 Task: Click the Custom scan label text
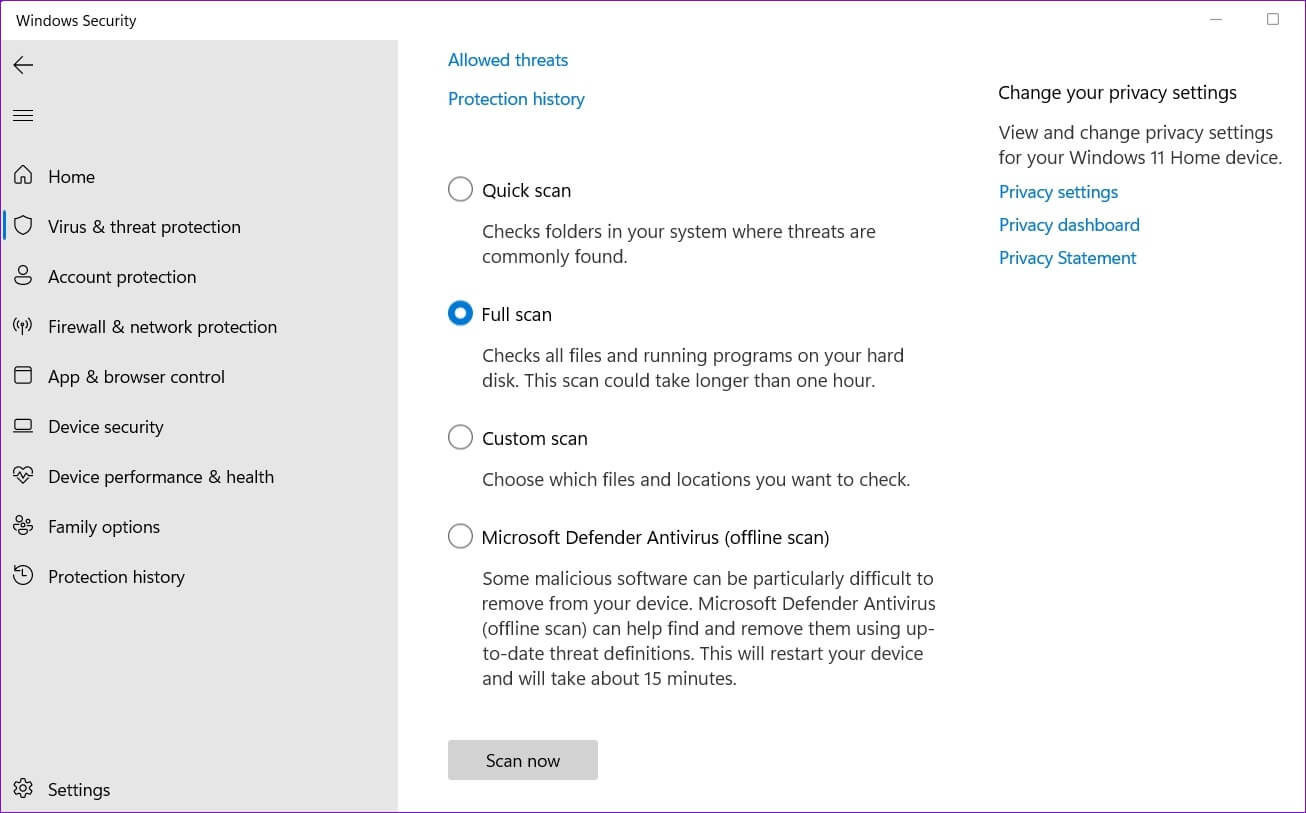534,438
